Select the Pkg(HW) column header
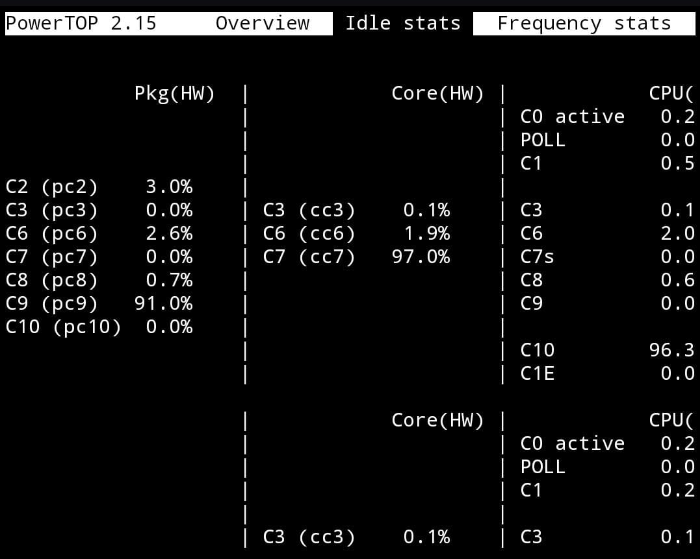The height and width of the screenshot is (559, 700). [x=175, y=94]
